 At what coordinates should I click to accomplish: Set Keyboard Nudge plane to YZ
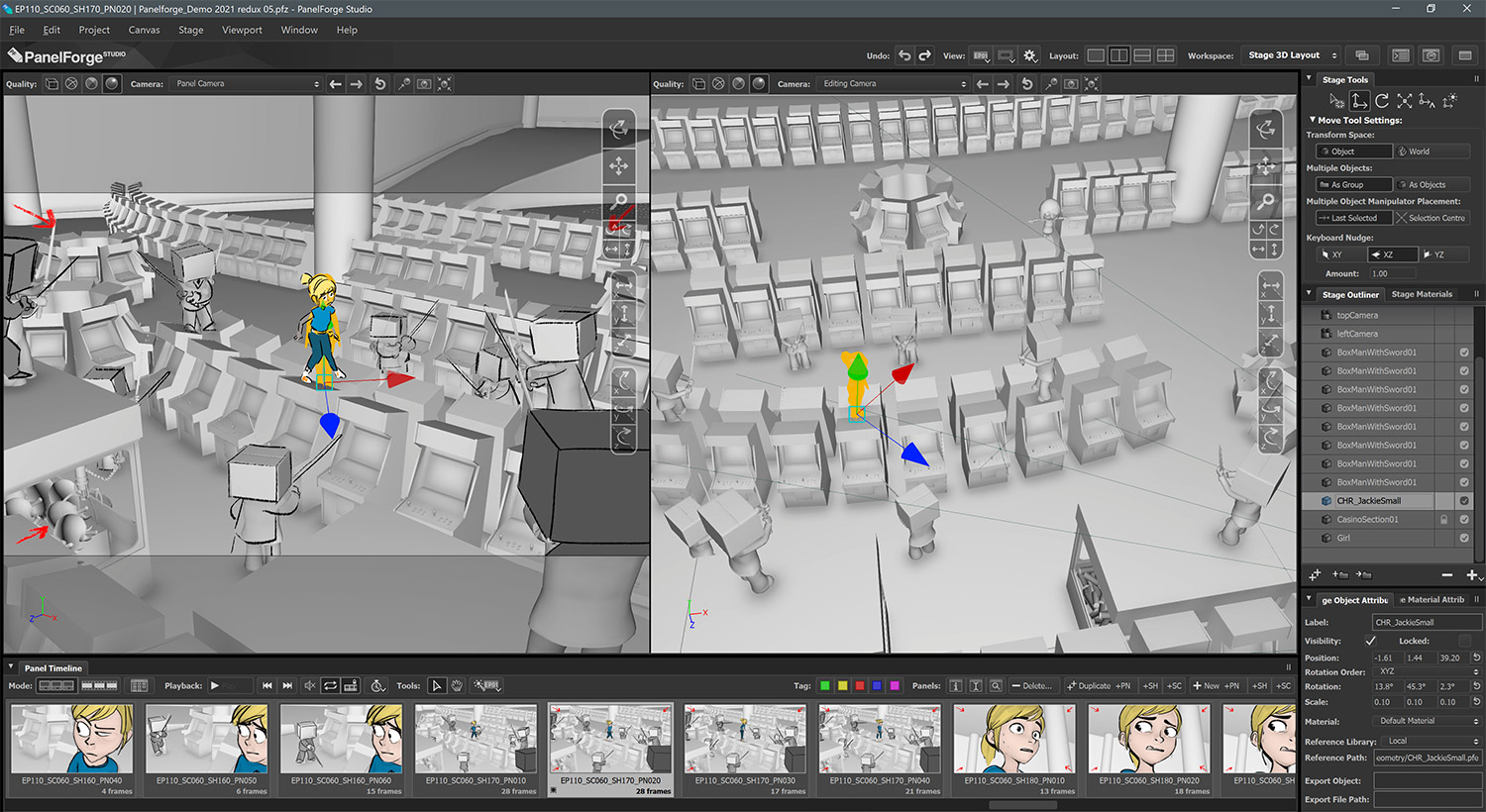click(1444, 254)
